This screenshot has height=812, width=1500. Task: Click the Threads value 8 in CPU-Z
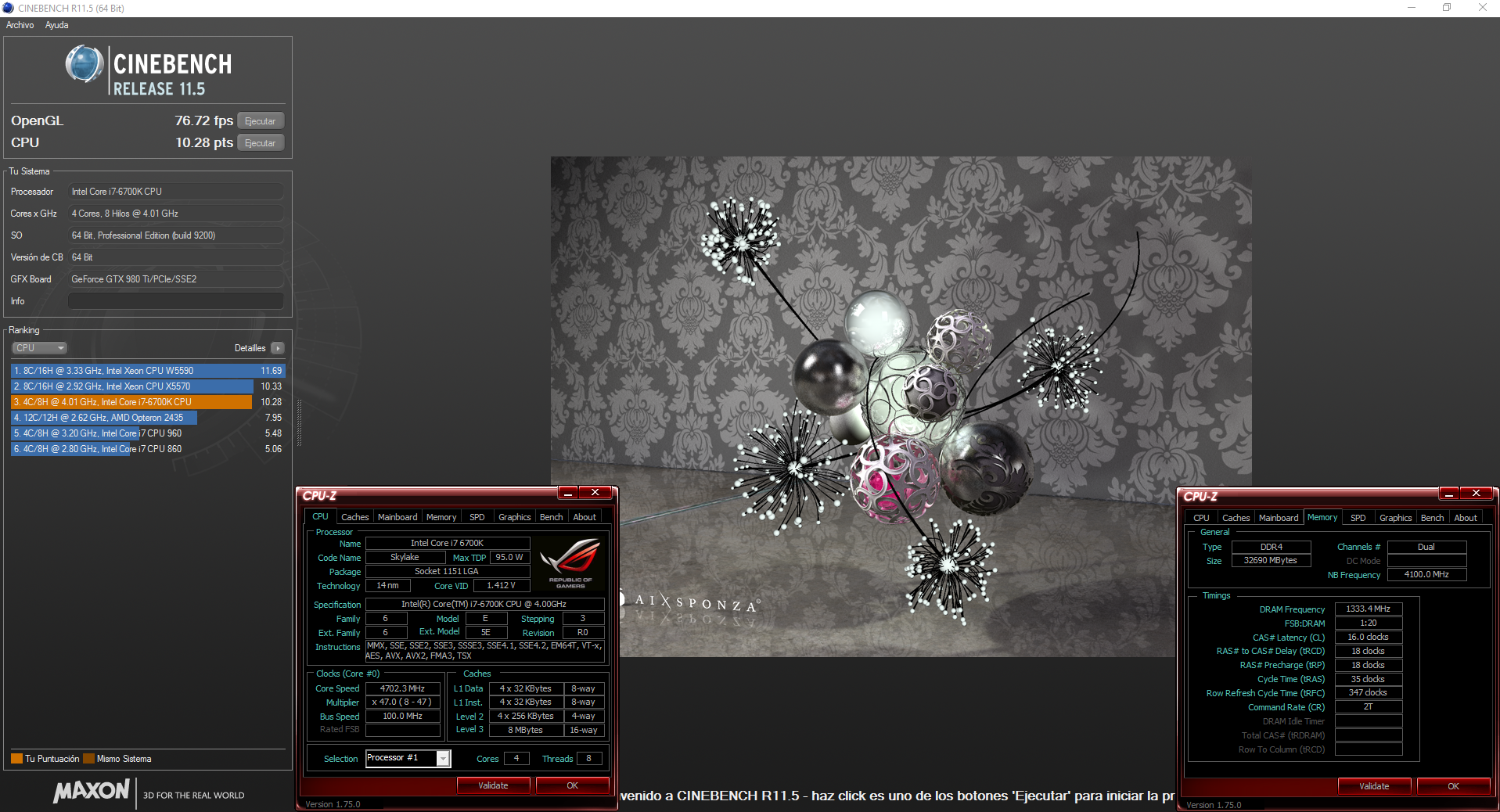click(x=588, y=758)
